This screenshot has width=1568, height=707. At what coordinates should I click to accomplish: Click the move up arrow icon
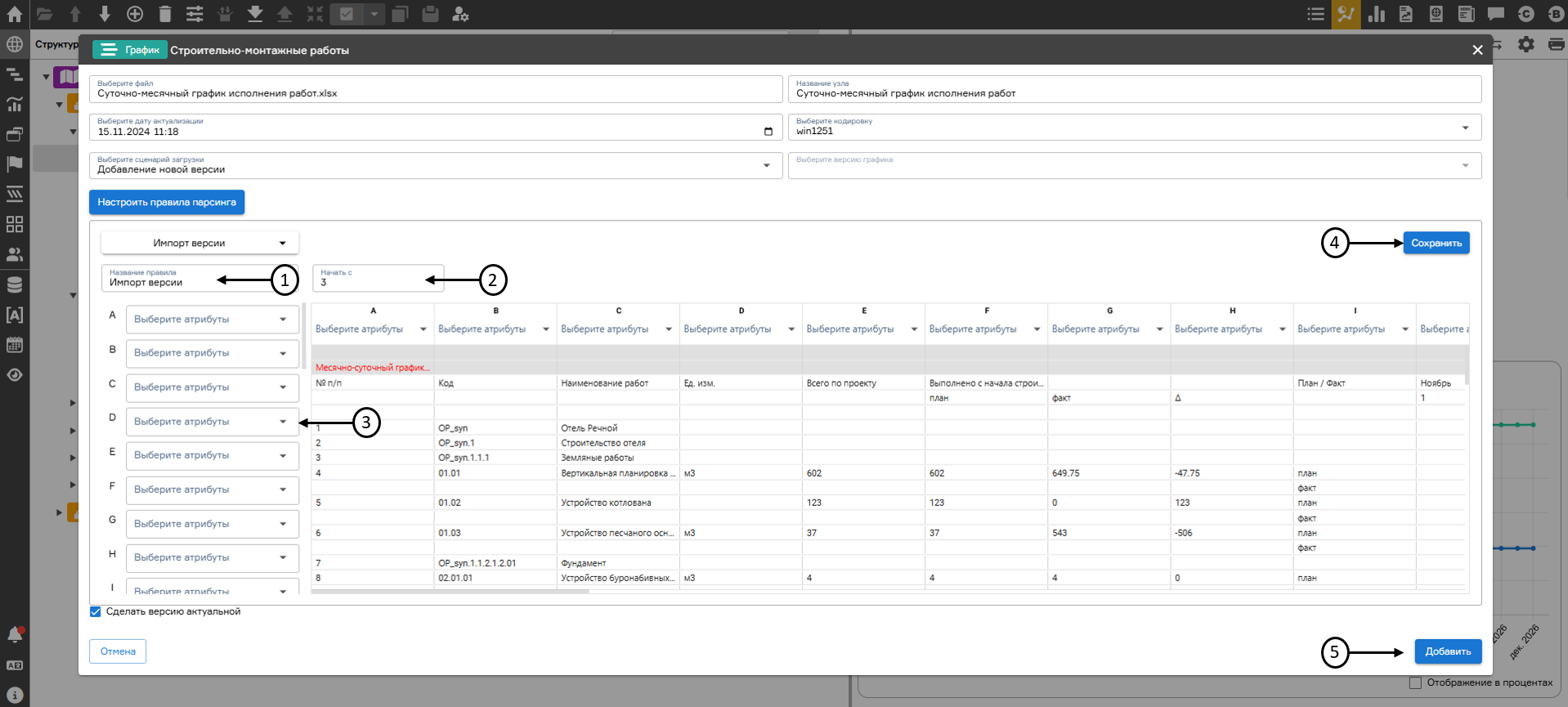pos(74,14)
